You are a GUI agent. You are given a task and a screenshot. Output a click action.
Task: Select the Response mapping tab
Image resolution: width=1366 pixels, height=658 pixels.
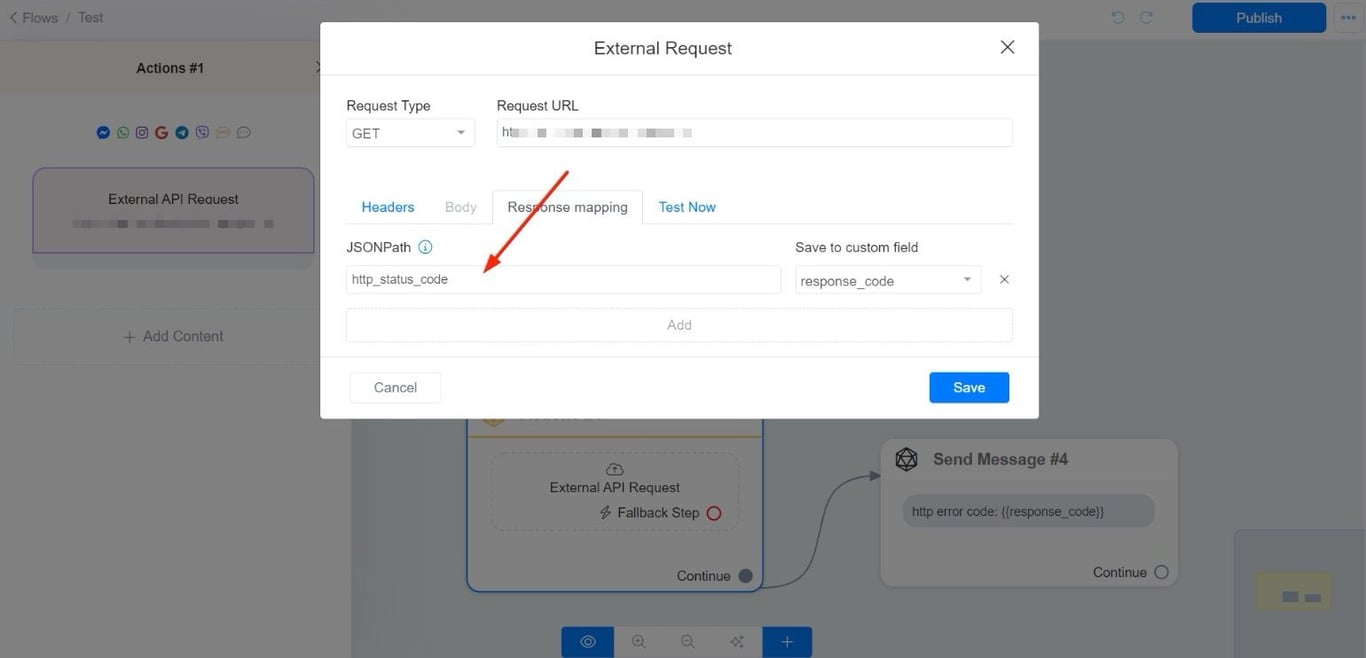click(567, 207)
